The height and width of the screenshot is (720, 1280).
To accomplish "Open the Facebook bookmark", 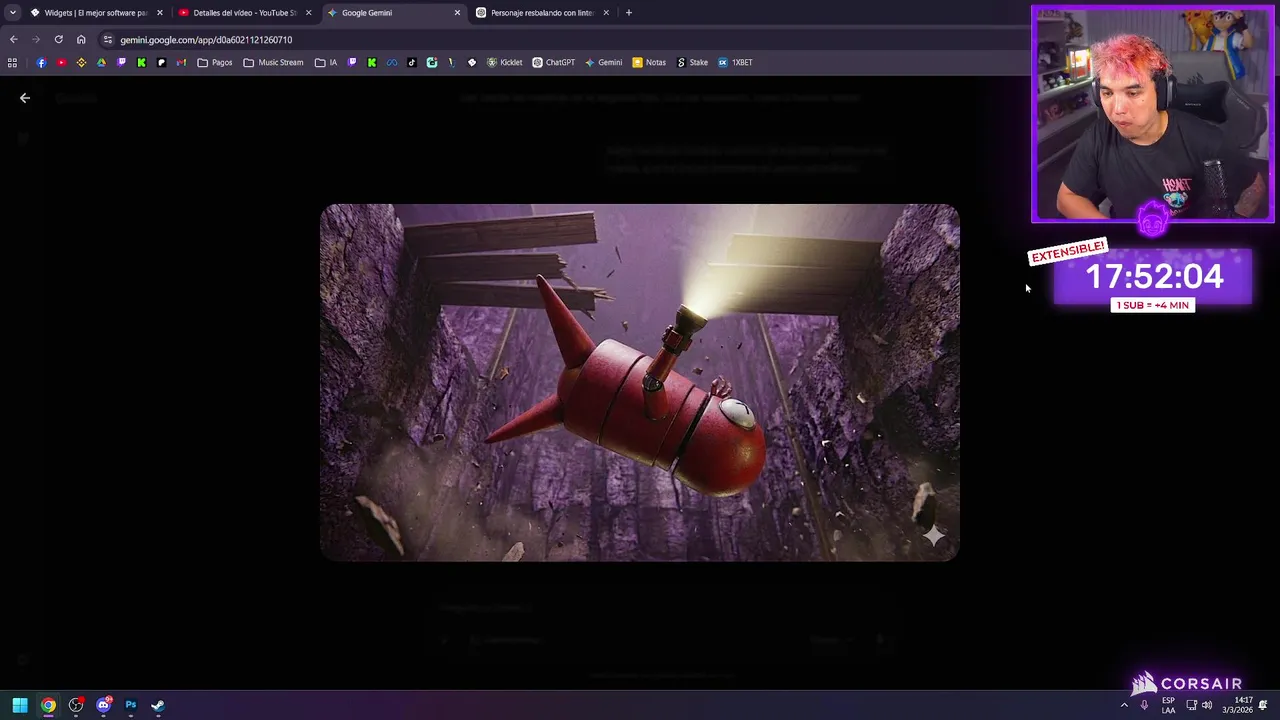I will 41,62.
